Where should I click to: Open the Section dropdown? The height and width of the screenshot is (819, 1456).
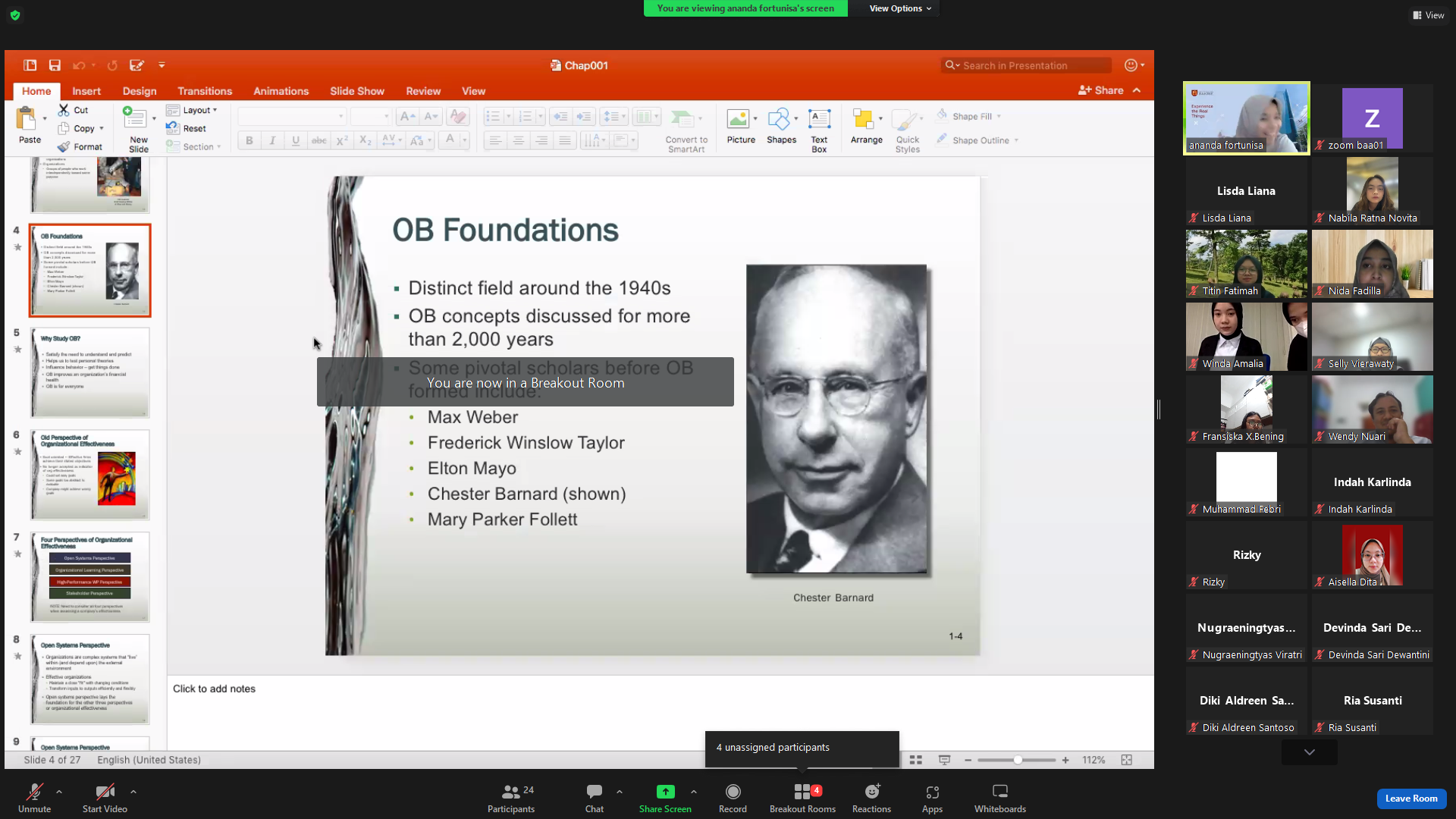(x=193, y=147)
